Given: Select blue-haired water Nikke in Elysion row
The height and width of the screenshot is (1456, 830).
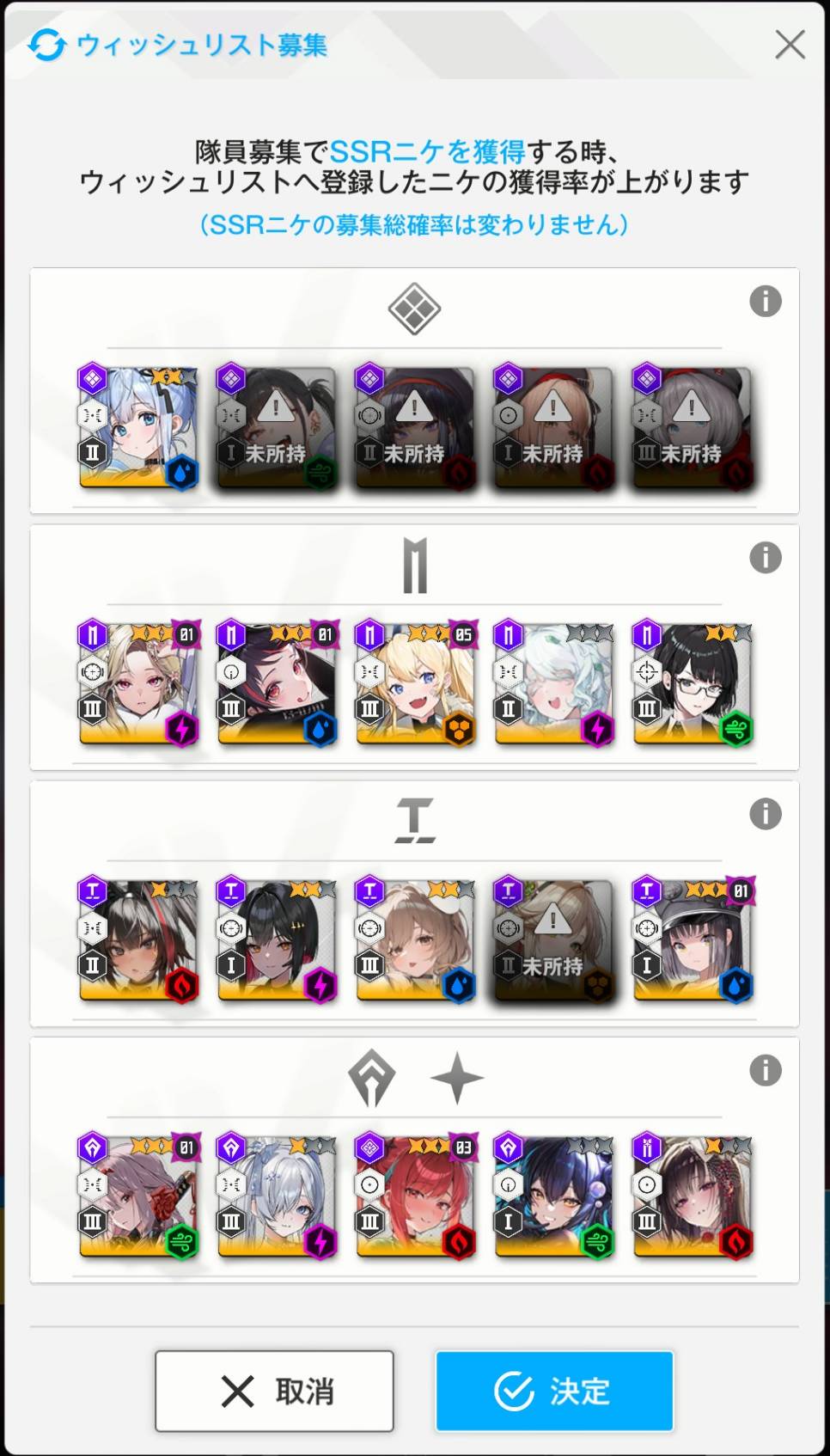Looking at the screenshot, I should click(x=138, y=428).
